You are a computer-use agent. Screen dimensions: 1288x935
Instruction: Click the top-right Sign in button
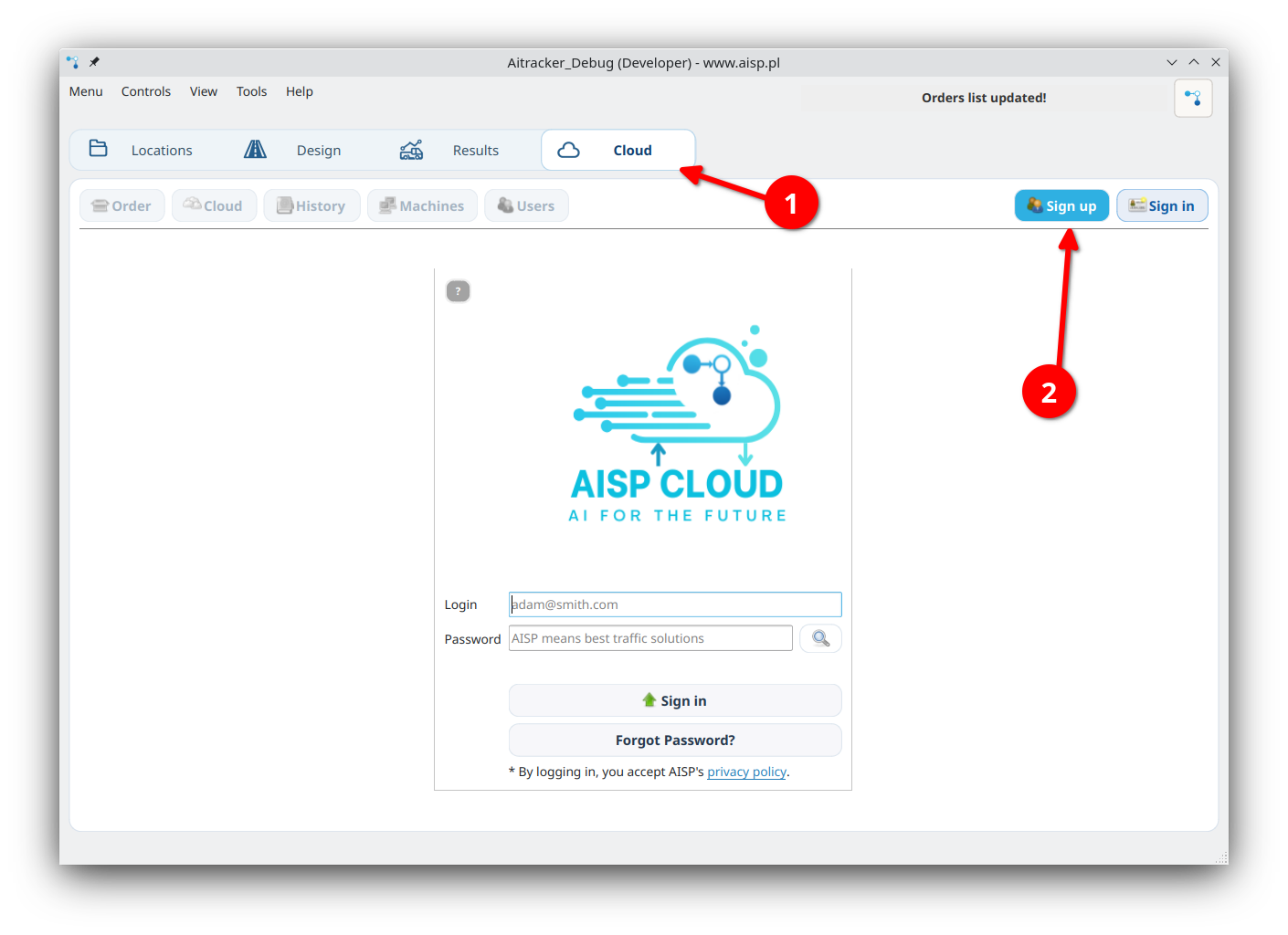[1162, 205]
